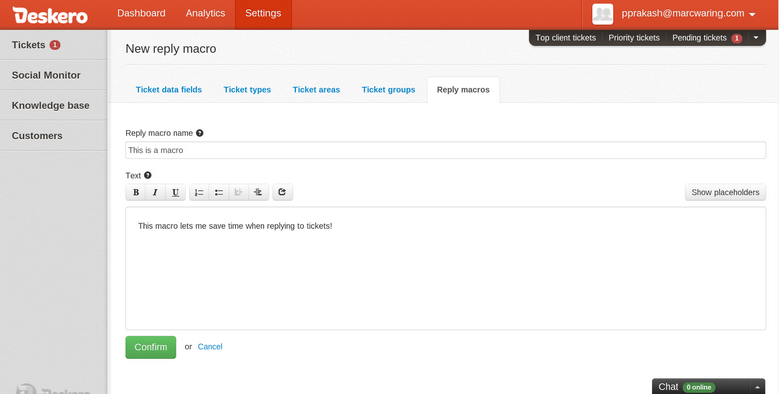This screenshot has width=779, height=397.
Task: Click the indent button
Action: point(258,192)
